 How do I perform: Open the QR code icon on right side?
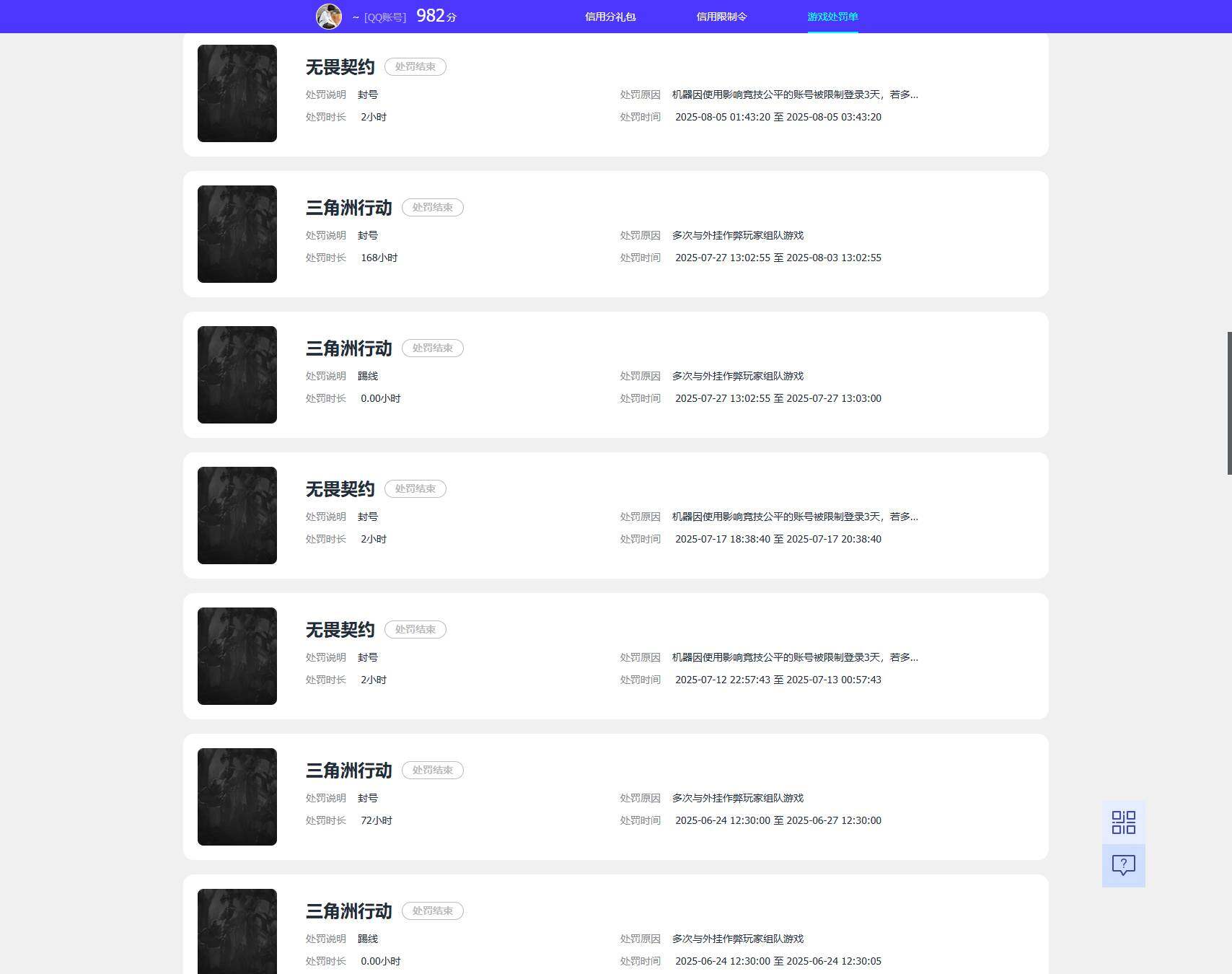click(1123, 822)
